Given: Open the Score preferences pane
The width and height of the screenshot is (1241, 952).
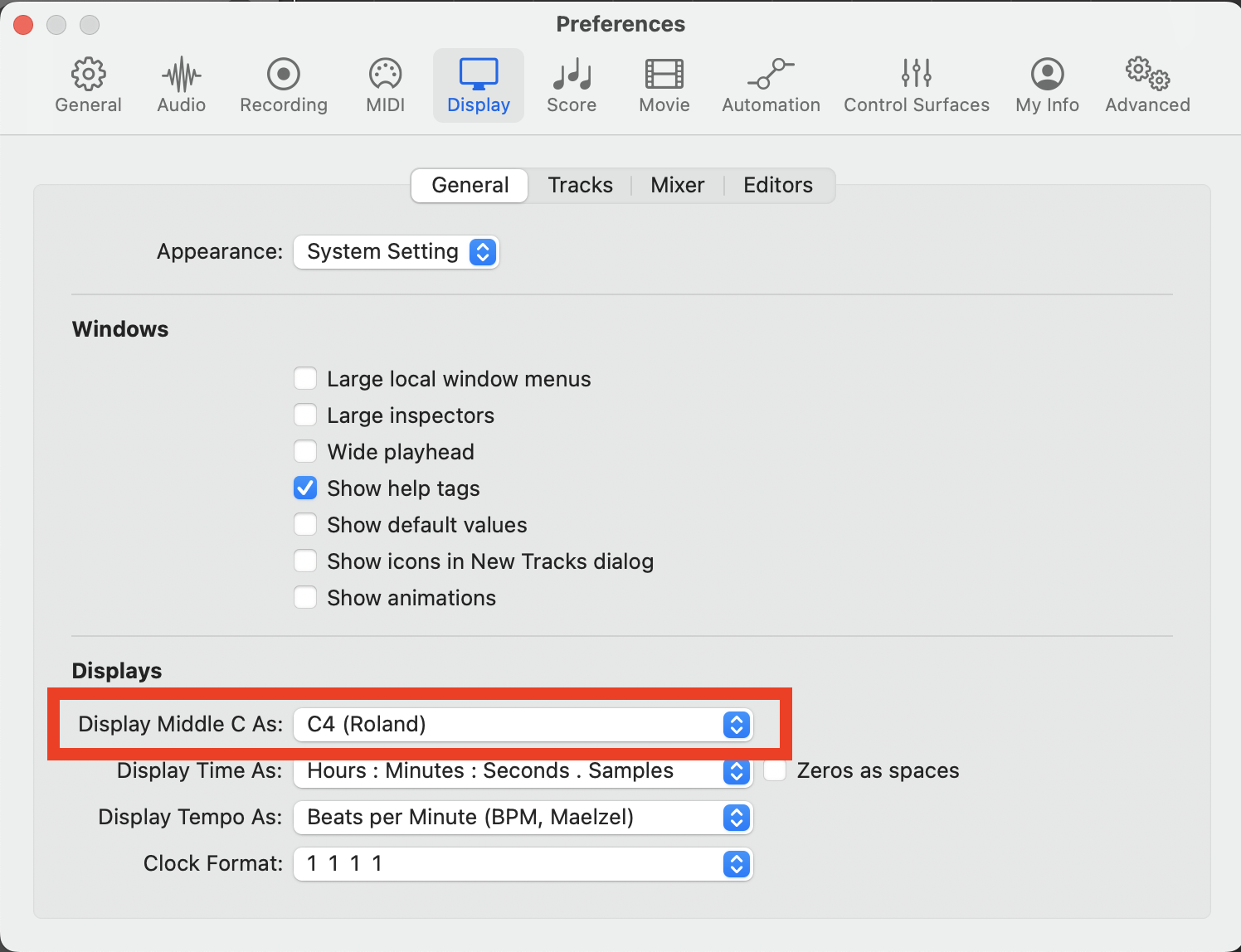Looking at the screenshot, I should point(572,85).
